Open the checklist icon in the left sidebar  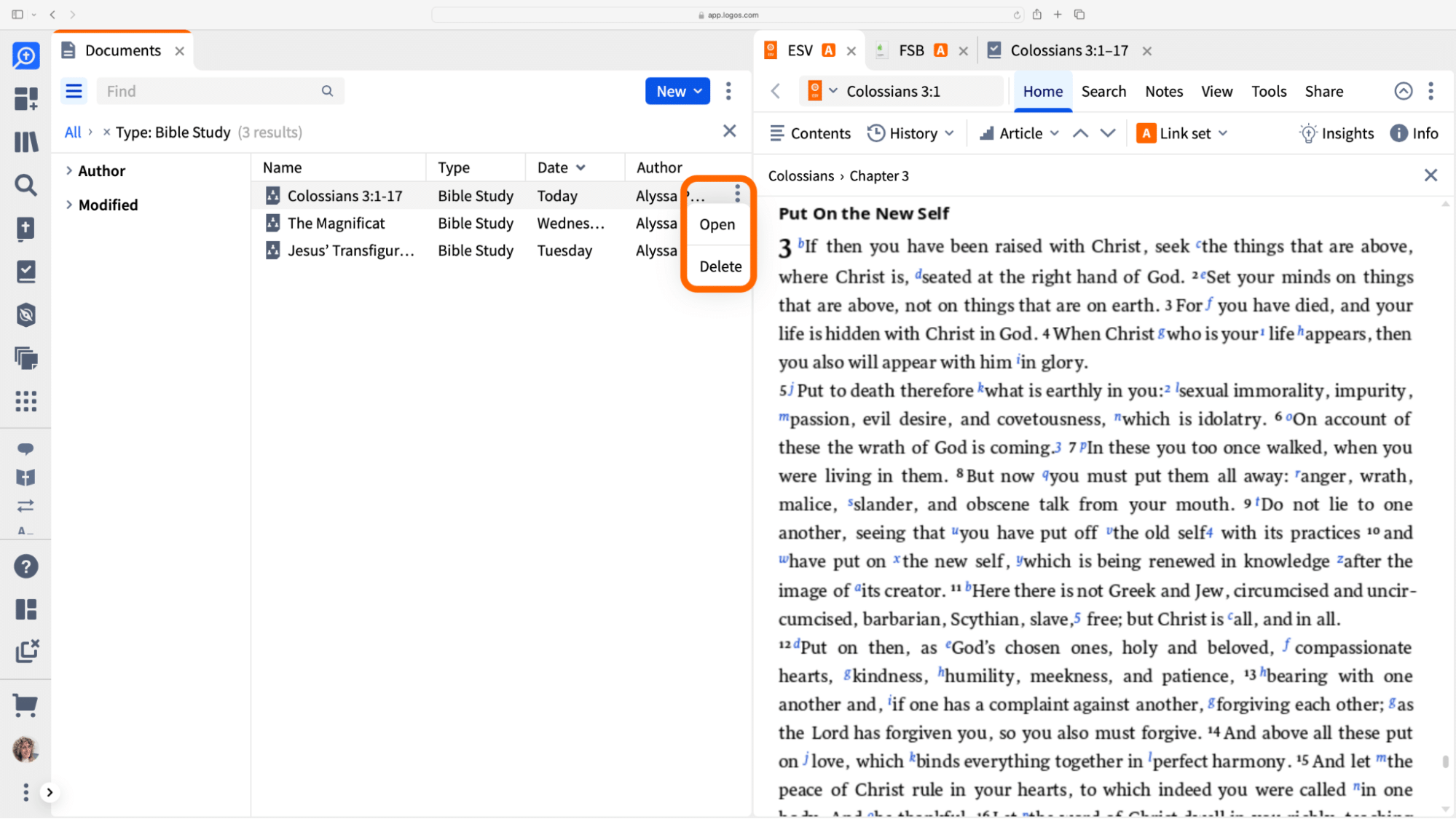pyautogui.click(x=26, y=272)
